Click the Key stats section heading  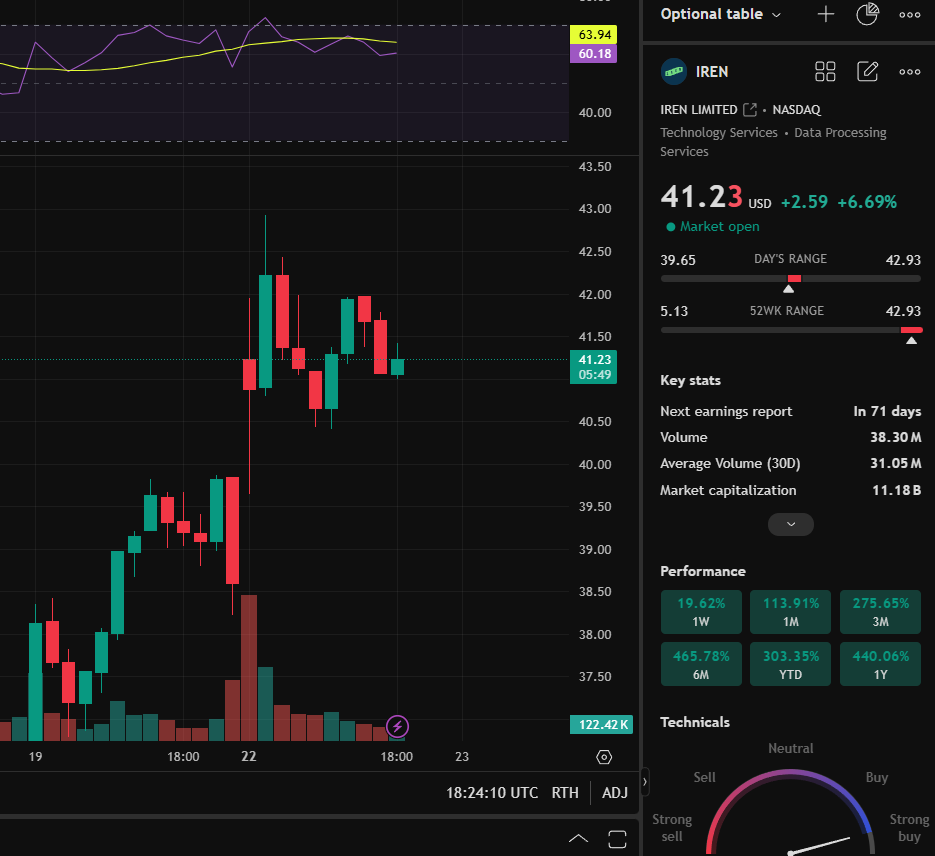(x=690, y=380)
